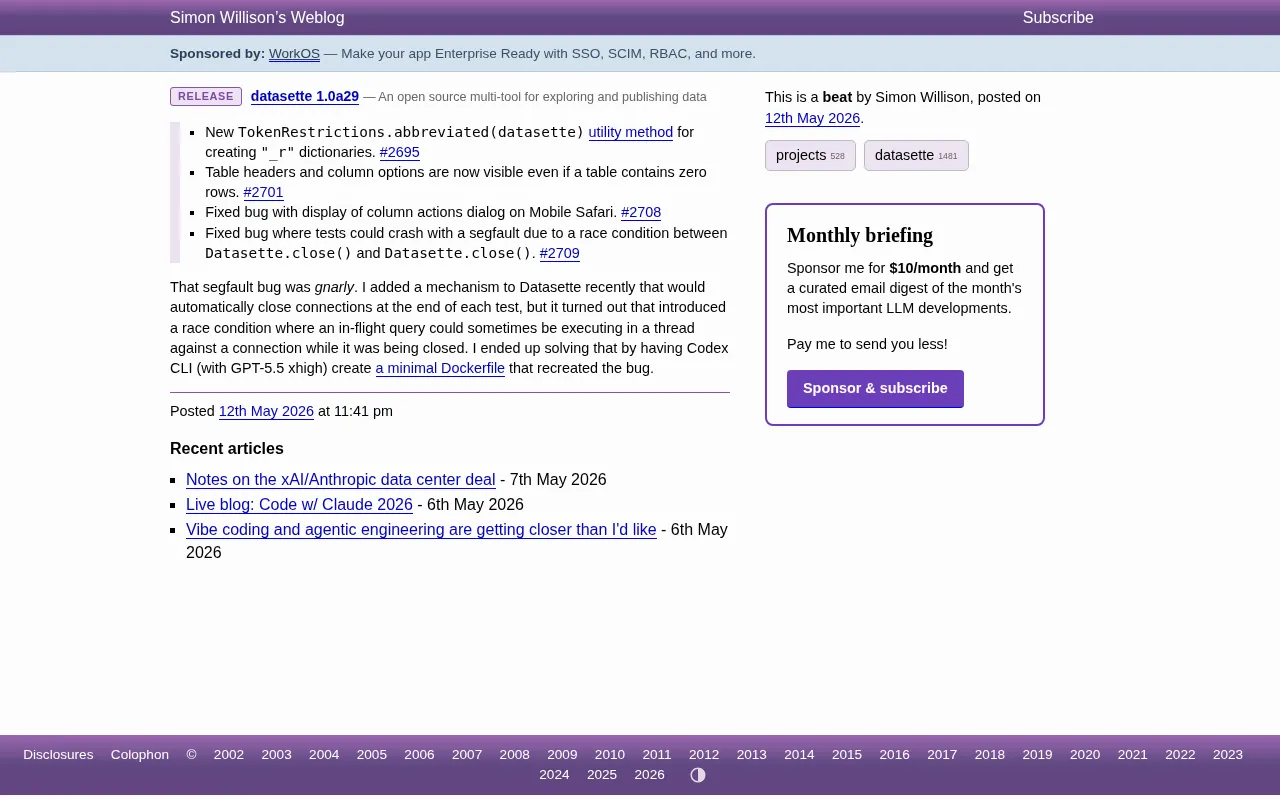Browse the 2023 archive
This screenshot has height=800, width=1280.
pyautogui.click(x=1228, y=755)
